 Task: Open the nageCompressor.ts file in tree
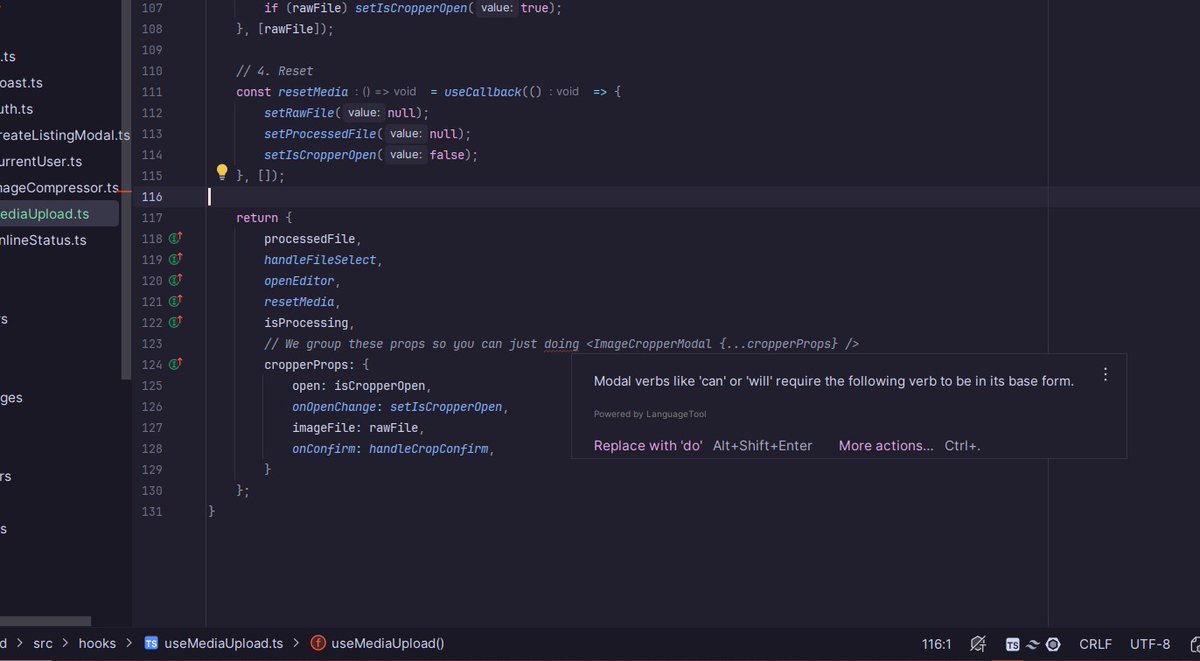point(59,187)
